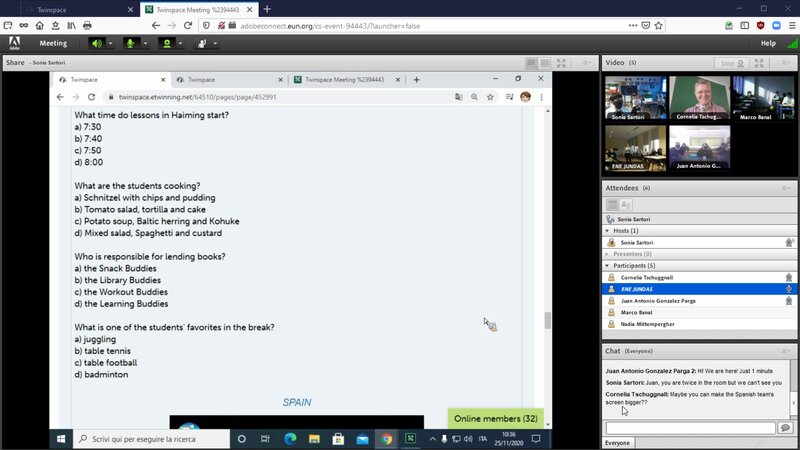Send chat message with speech bubble button

point(785,428)
